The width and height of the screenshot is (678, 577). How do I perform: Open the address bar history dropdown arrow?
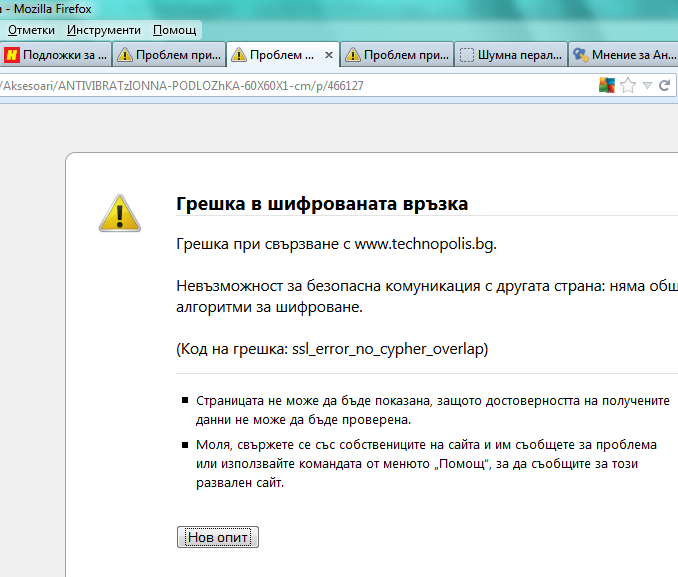tap(647, 85)
